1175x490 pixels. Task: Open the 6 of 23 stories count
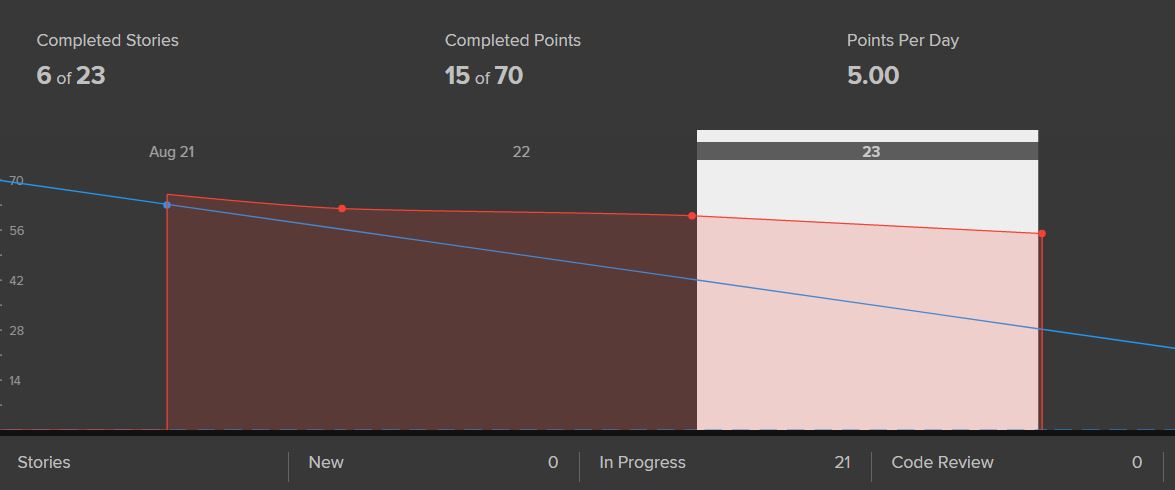(71, 76)
